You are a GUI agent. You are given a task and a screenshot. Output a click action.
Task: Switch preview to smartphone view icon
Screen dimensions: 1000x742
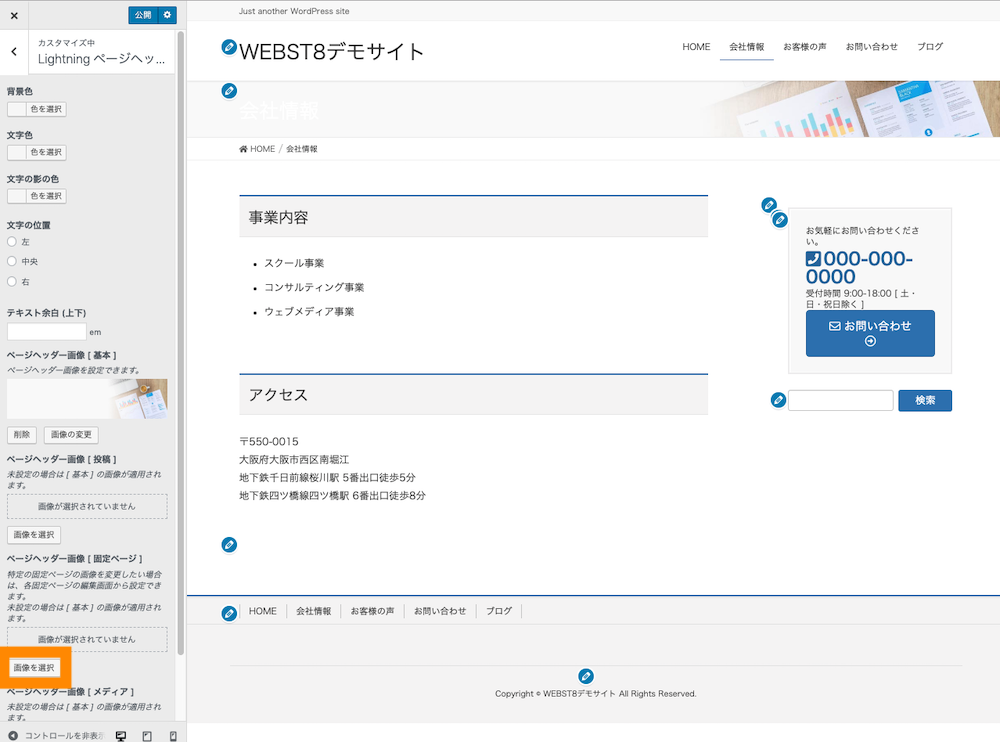pyautogui.click(x=172, y=735)
